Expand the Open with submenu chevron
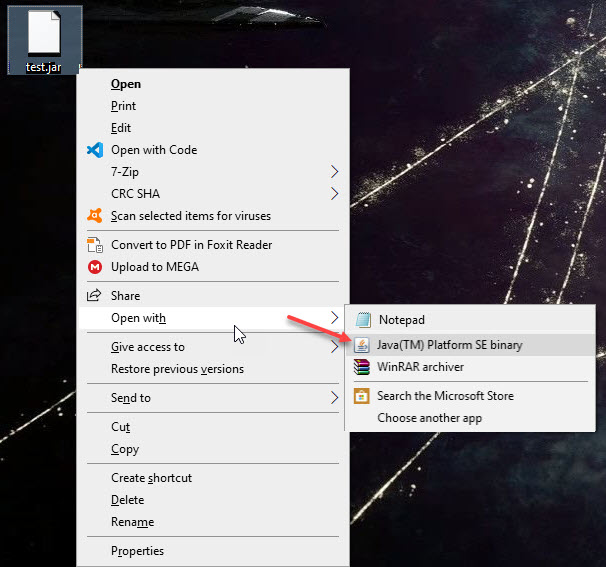This screenshot has width=606, height=567. 335,318
